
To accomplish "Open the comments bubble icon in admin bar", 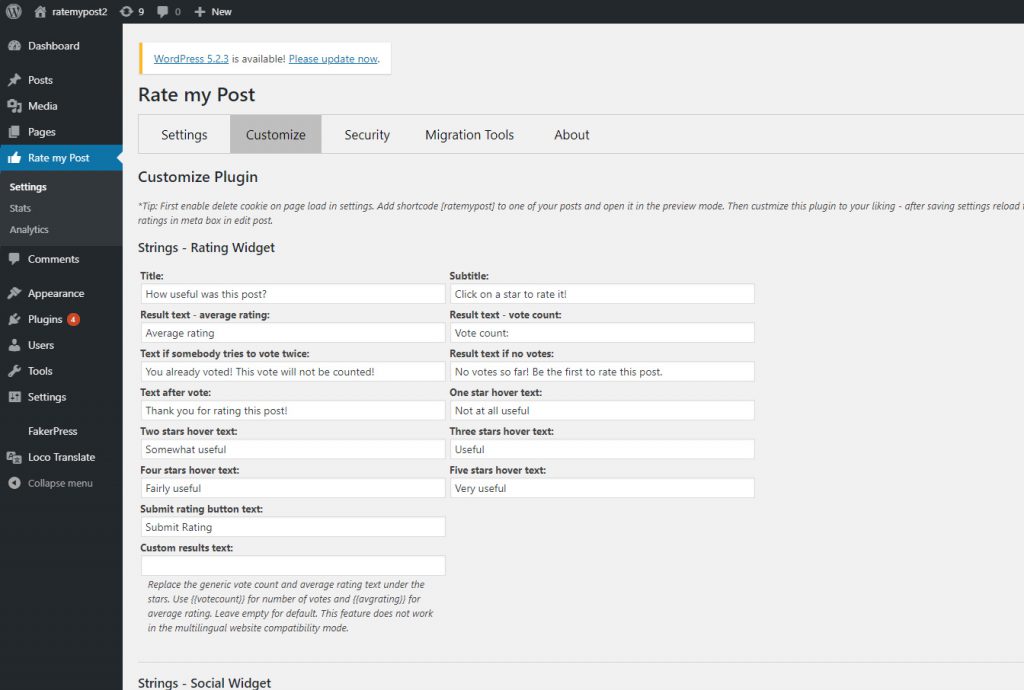I will (x=163, y=12).
